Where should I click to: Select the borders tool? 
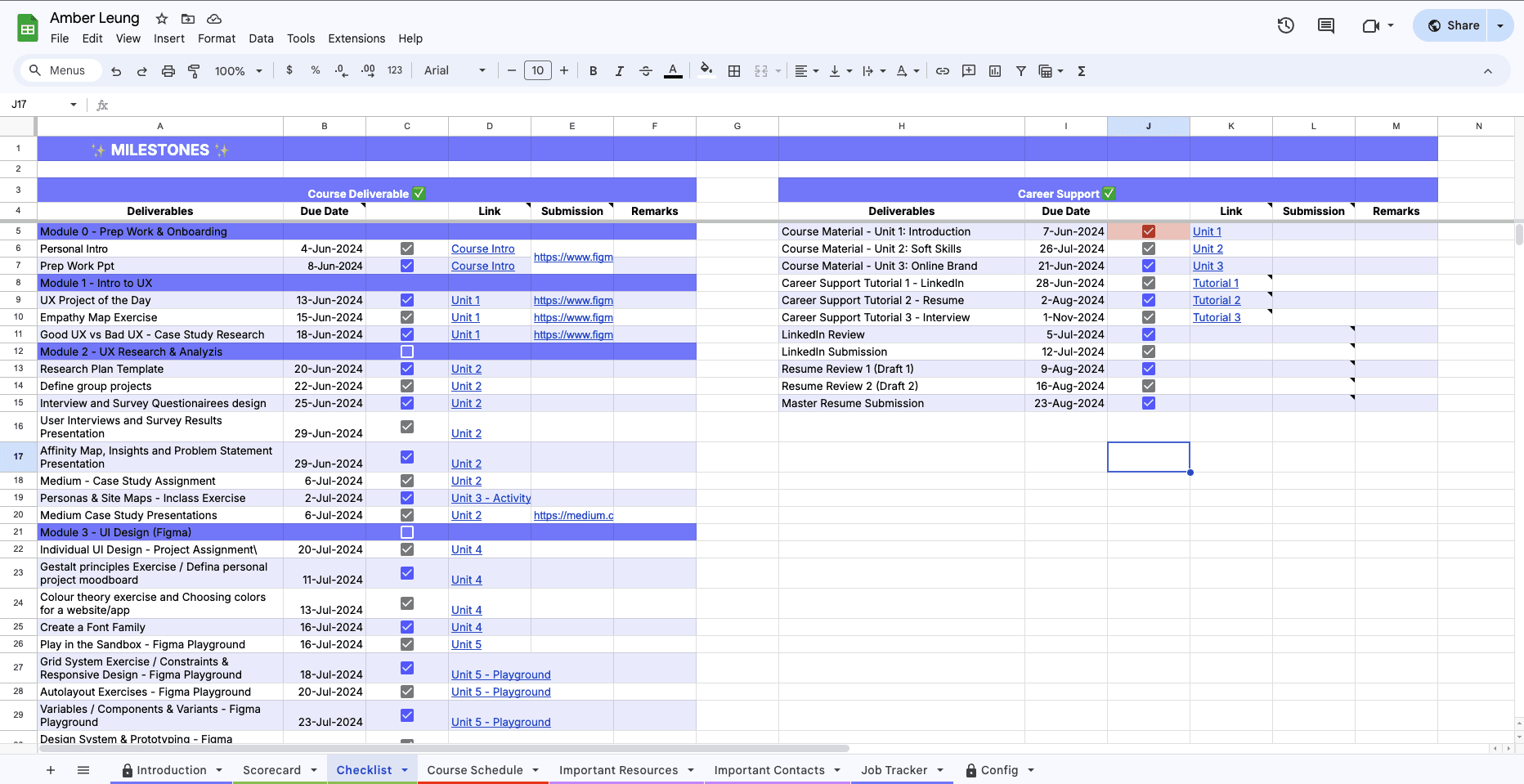(x=733, y=71)
